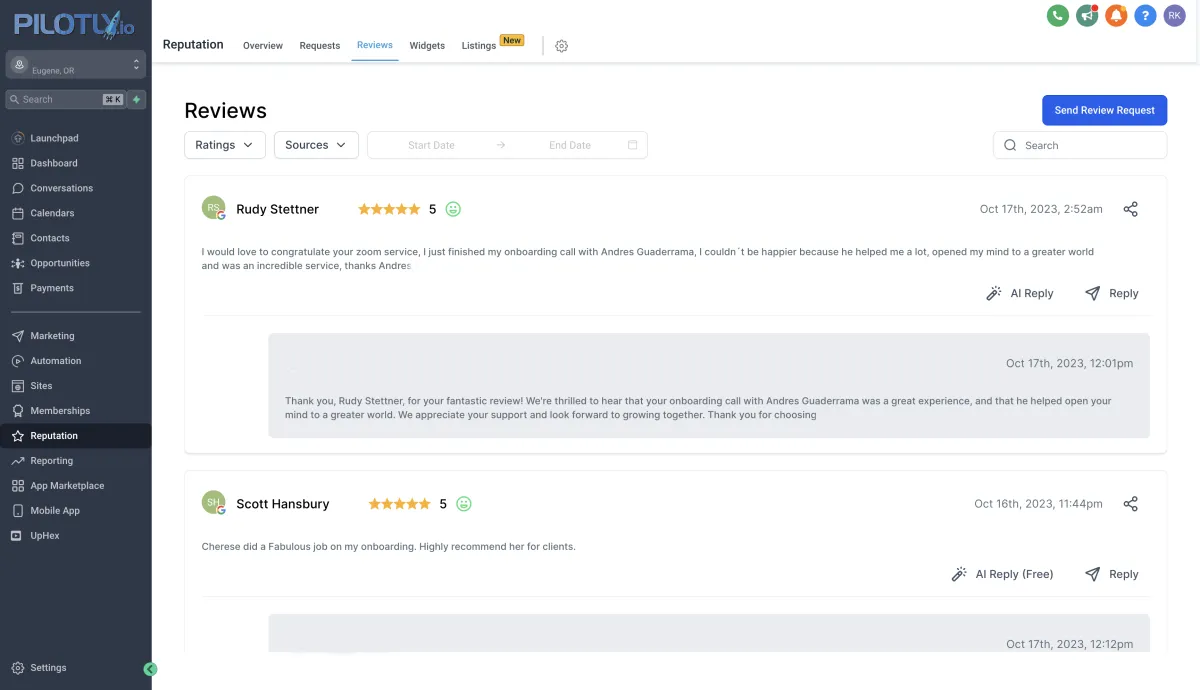Click the Send Review Request button
Viewport: 1200px width, 690px height.
coord(1104,110)
